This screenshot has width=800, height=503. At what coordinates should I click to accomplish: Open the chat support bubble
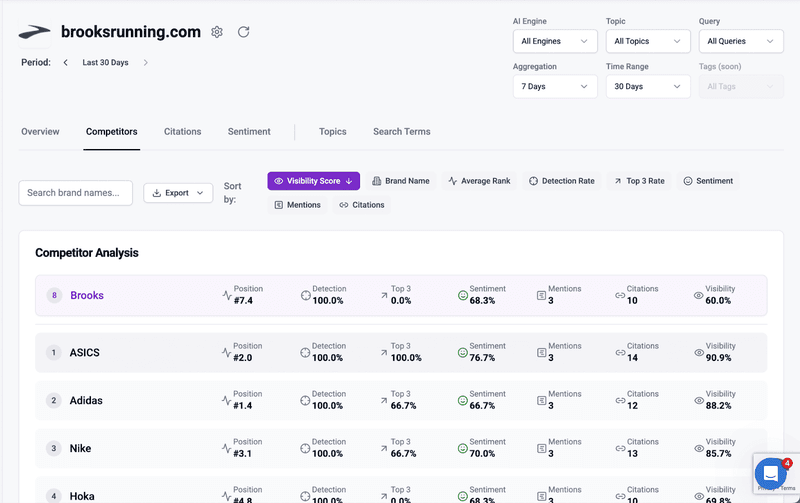[x=771, y=473]
